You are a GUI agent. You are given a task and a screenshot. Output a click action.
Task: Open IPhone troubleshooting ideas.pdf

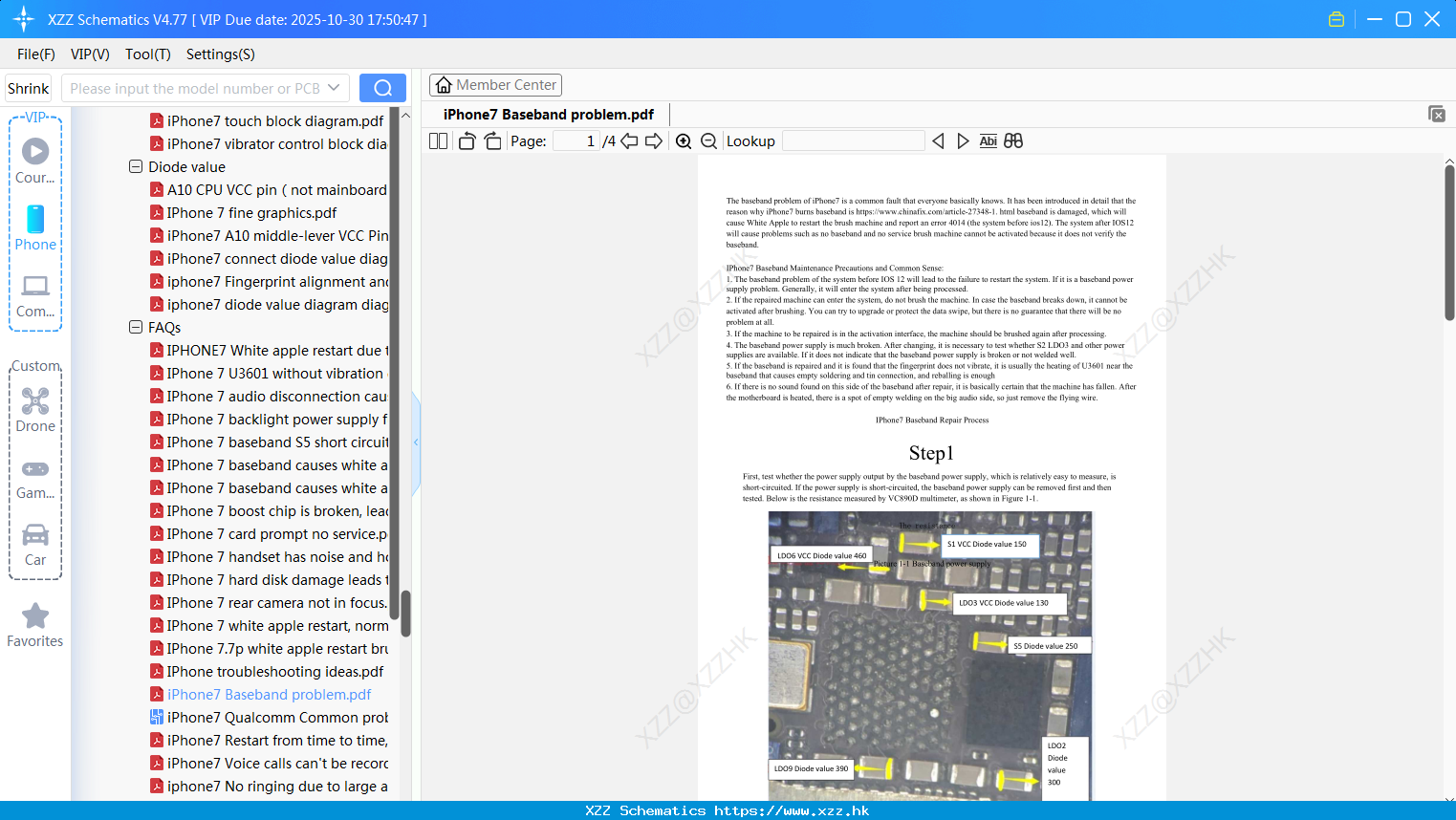click(x=267, y=672)
